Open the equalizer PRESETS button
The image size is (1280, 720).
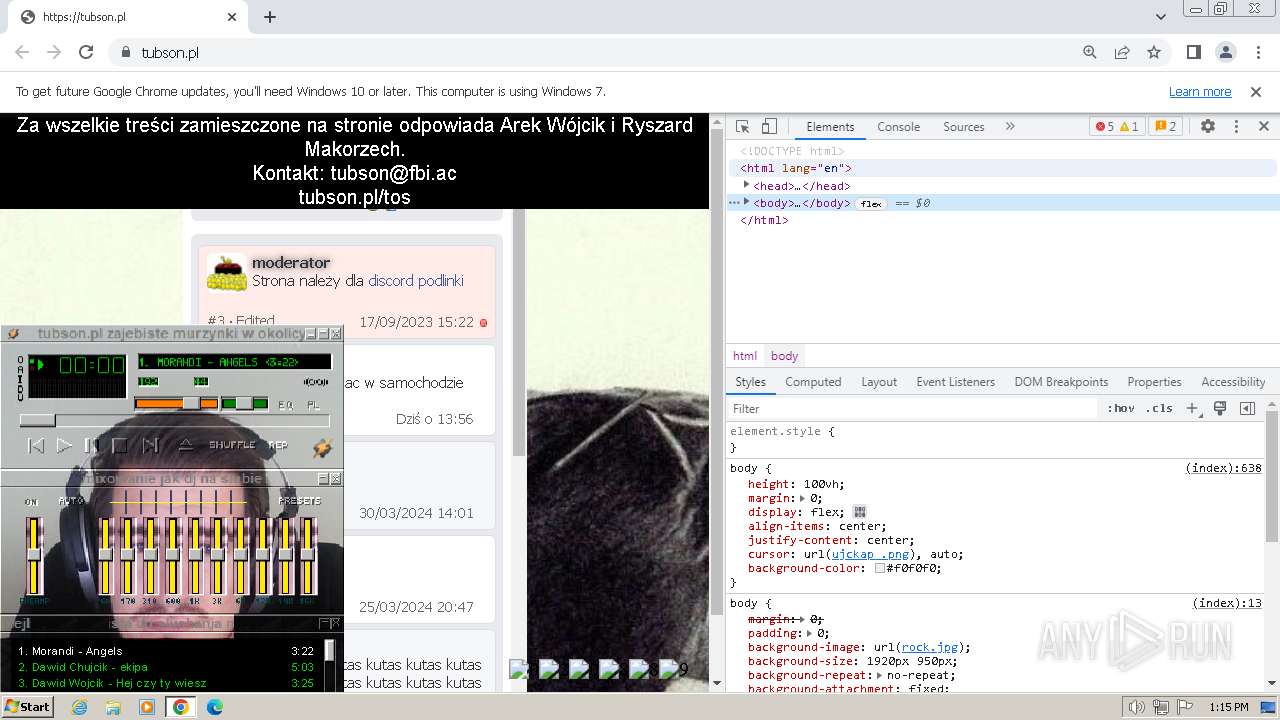click(300, 501)
